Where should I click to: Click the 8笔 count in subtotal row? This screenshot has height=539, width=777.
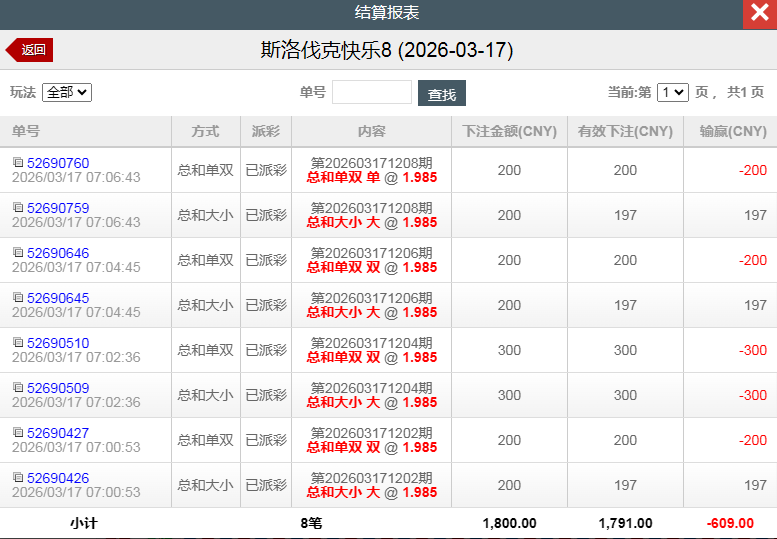311,523
